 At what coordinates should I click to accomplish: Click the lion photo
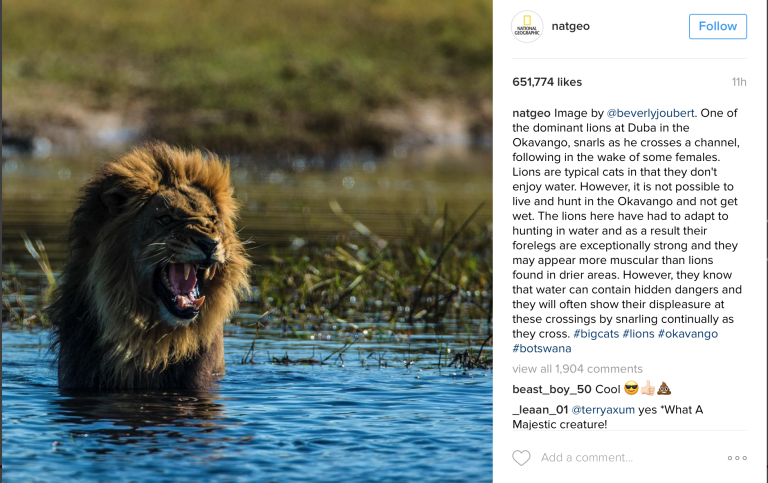click(246, 241)
